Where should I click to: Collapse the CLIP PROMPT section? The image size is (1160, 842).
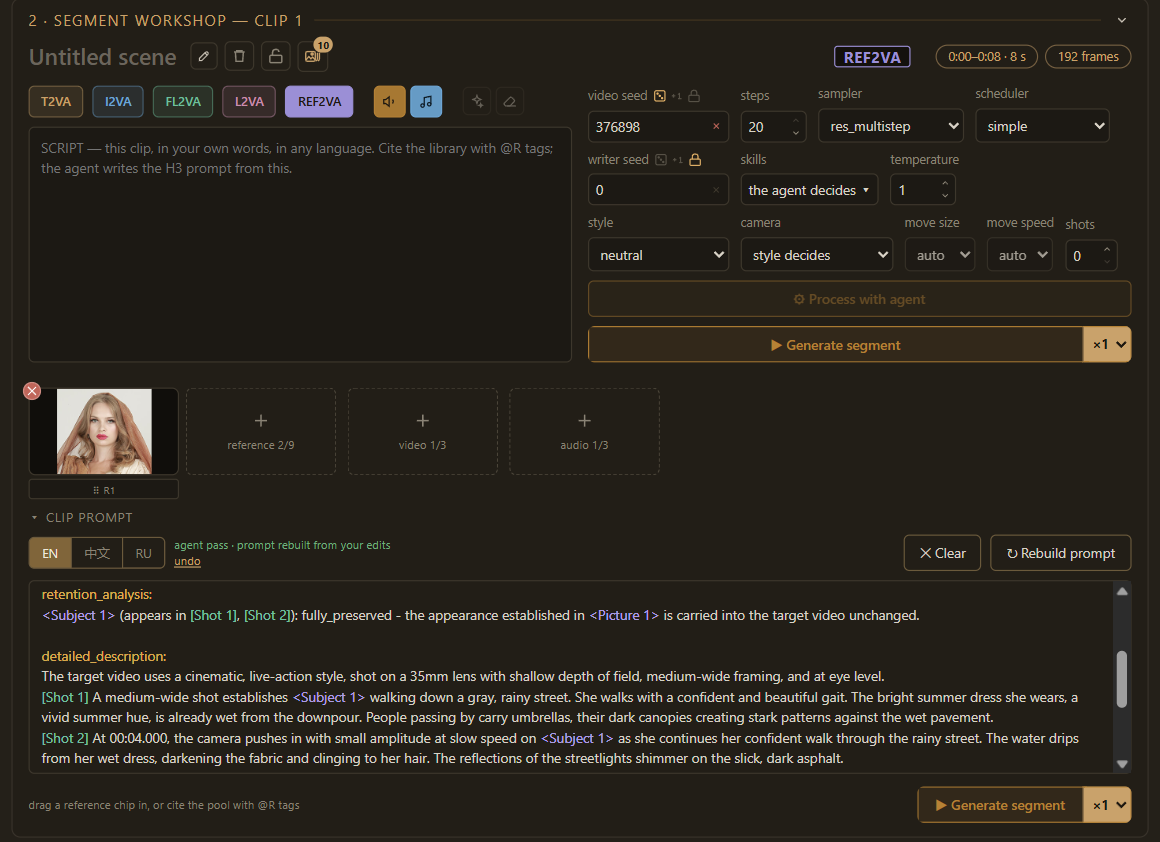[34, 517]
